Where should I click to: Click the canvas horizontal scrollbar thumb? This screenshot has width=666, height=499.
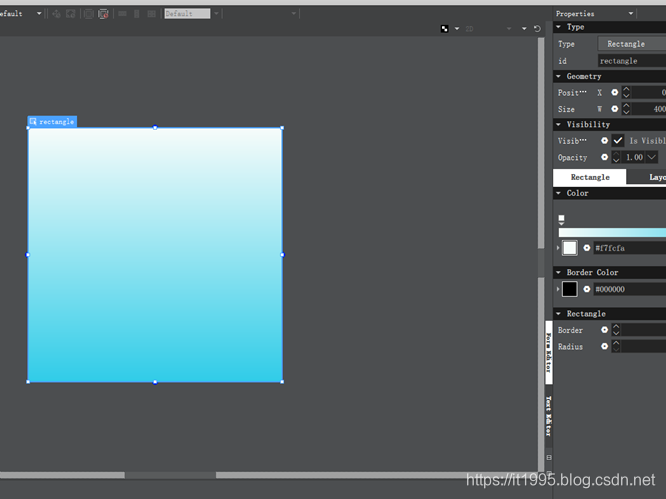170,475
